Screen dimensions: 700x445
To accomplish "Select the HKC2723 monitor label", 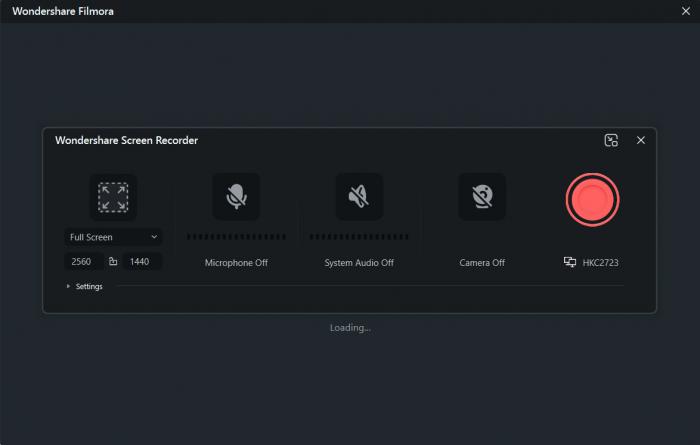I will (600, 262).
